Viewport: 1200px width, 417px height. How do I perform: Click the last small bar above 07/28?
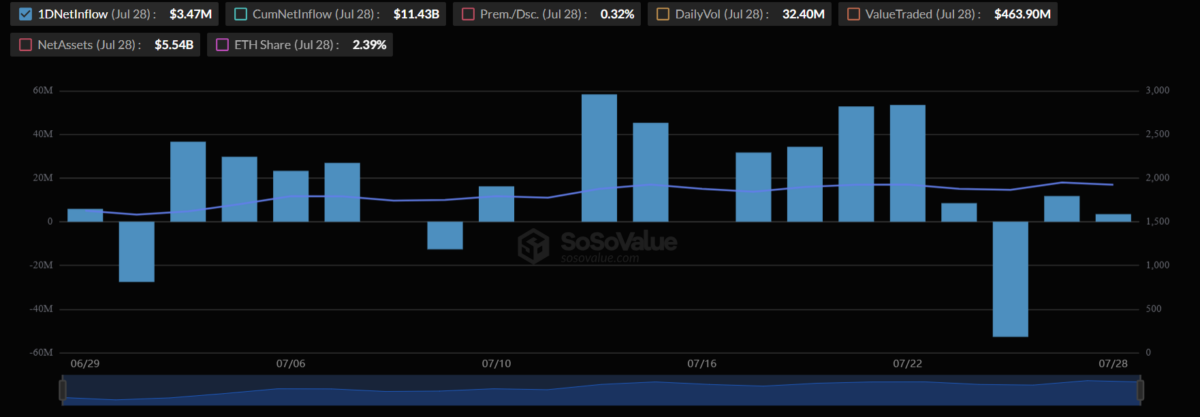1113,218
